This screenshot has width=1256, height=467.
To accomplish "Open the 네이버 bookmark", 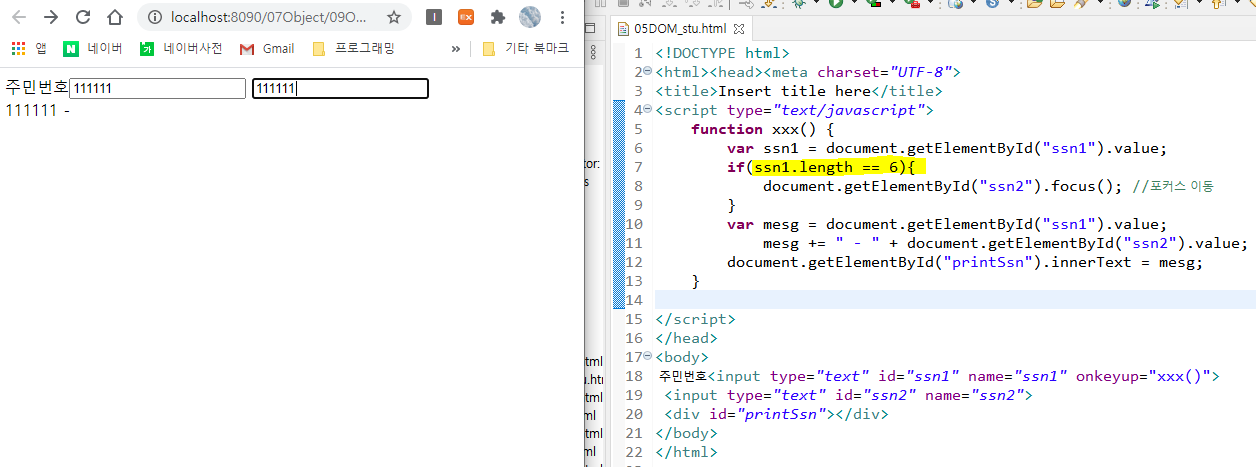I will point(92,48).
